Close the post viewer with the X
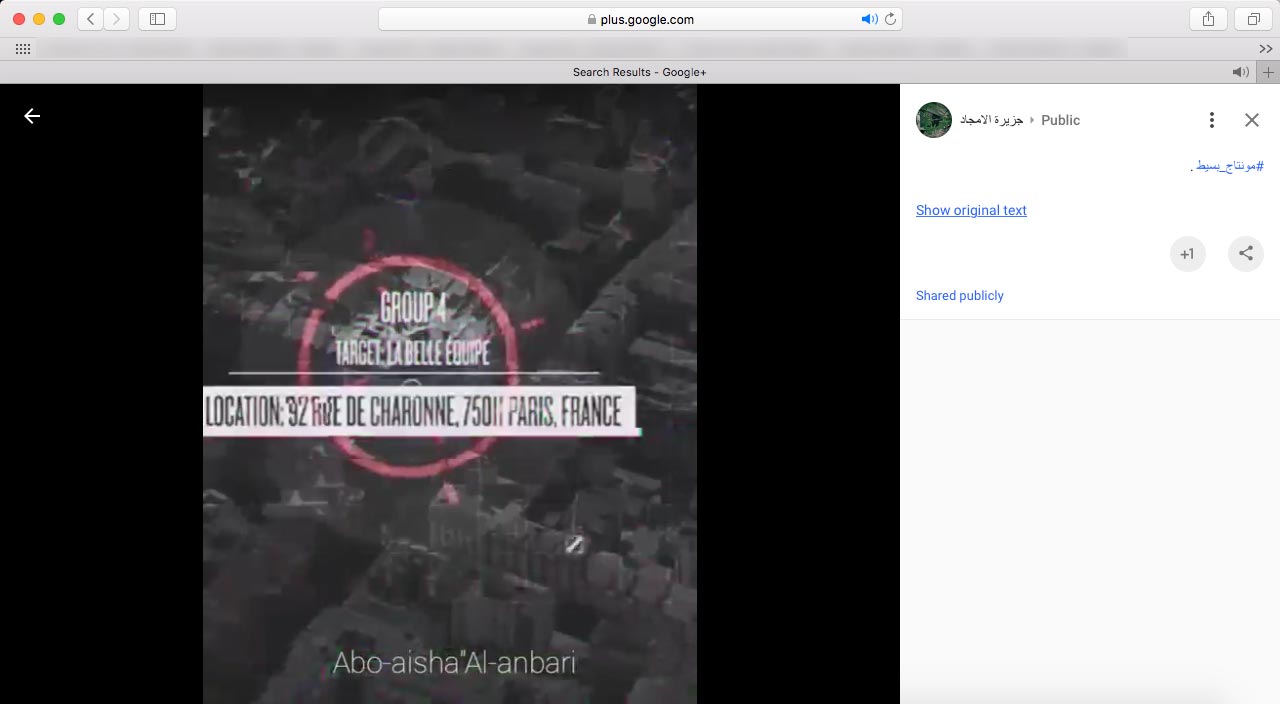 tap(1251, 120)
